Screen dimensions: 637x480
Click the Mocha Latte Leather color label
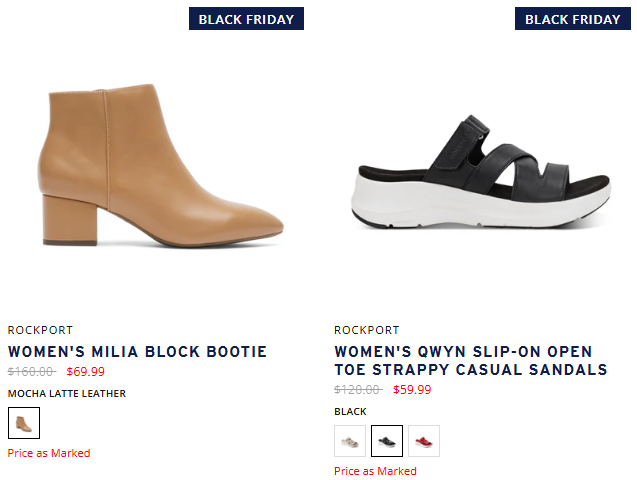pyautogui.click(x=67, y=394)
